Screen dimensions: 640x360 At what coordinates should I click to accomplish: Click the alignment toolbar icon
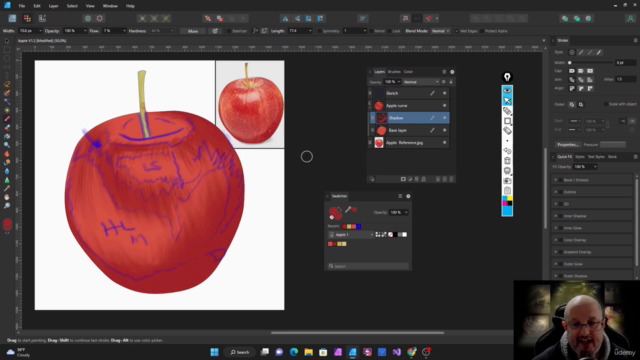point(362,18)
